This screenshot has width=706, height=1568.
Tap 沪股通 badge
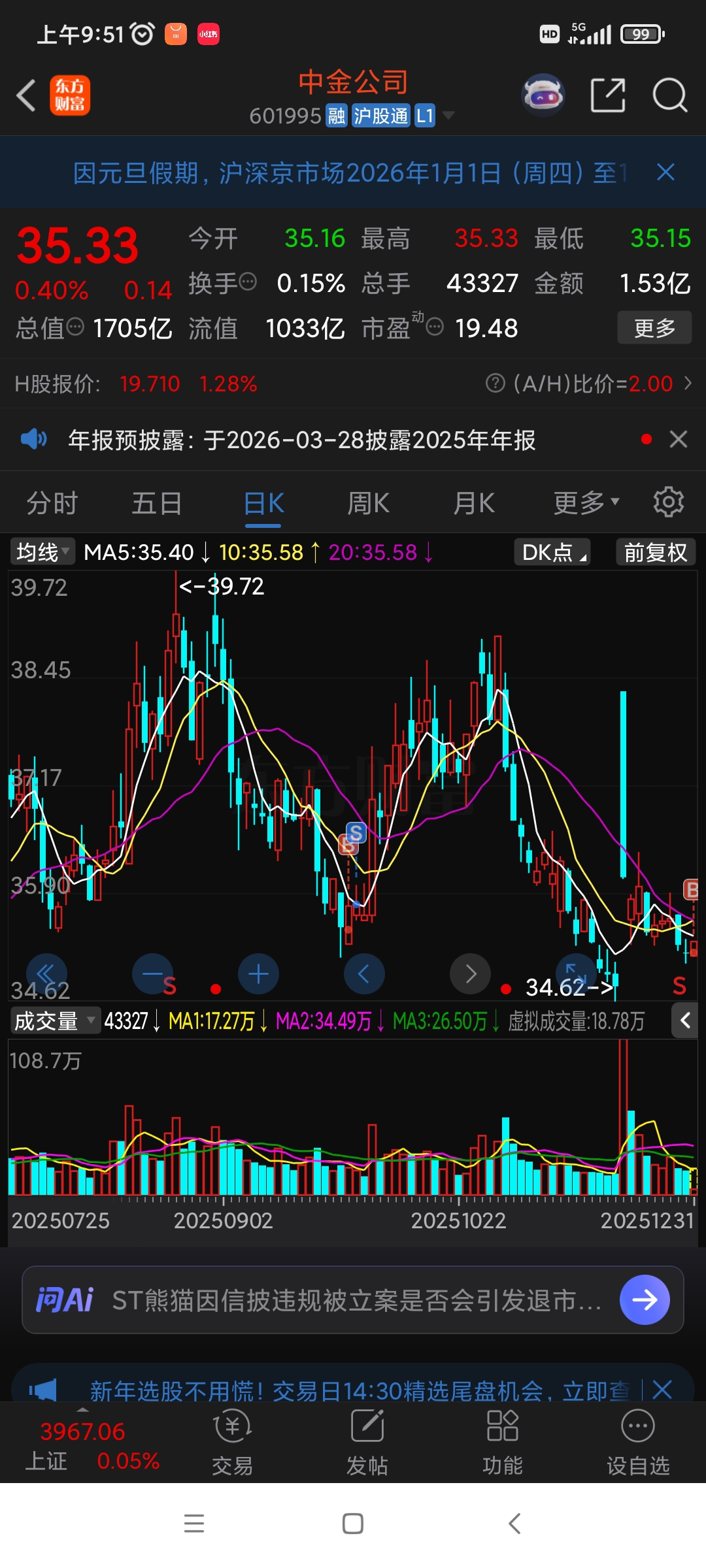coord(380,116)
